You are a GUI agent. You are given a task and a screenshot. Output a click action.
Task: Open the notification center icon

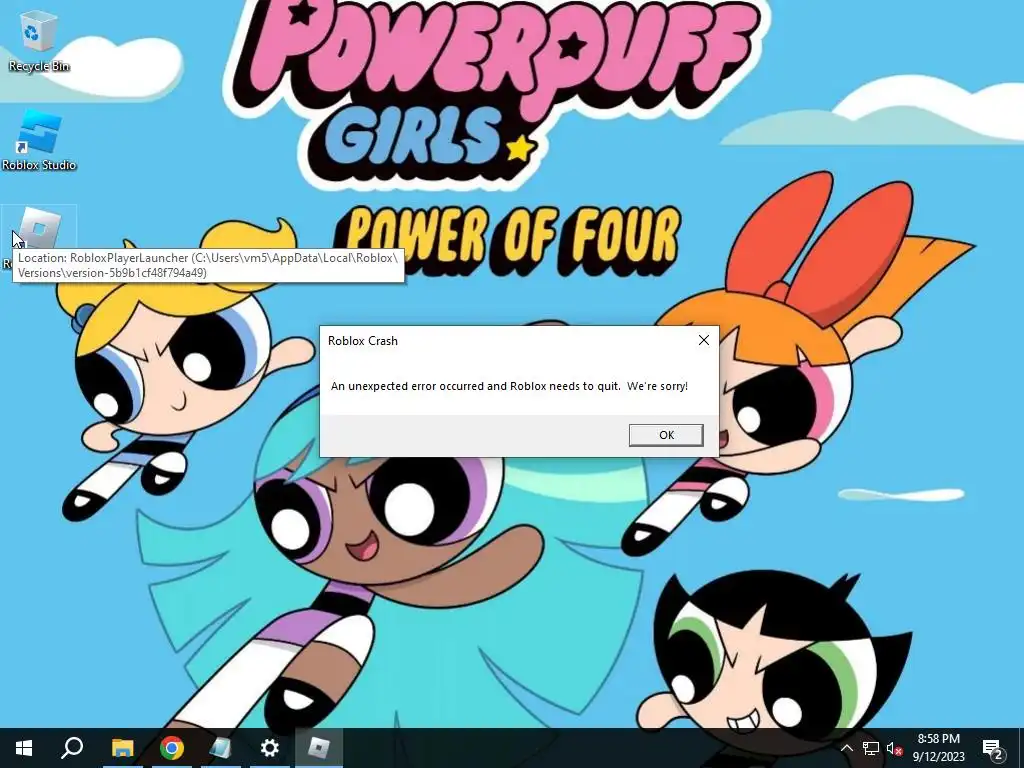pos(992,748)
